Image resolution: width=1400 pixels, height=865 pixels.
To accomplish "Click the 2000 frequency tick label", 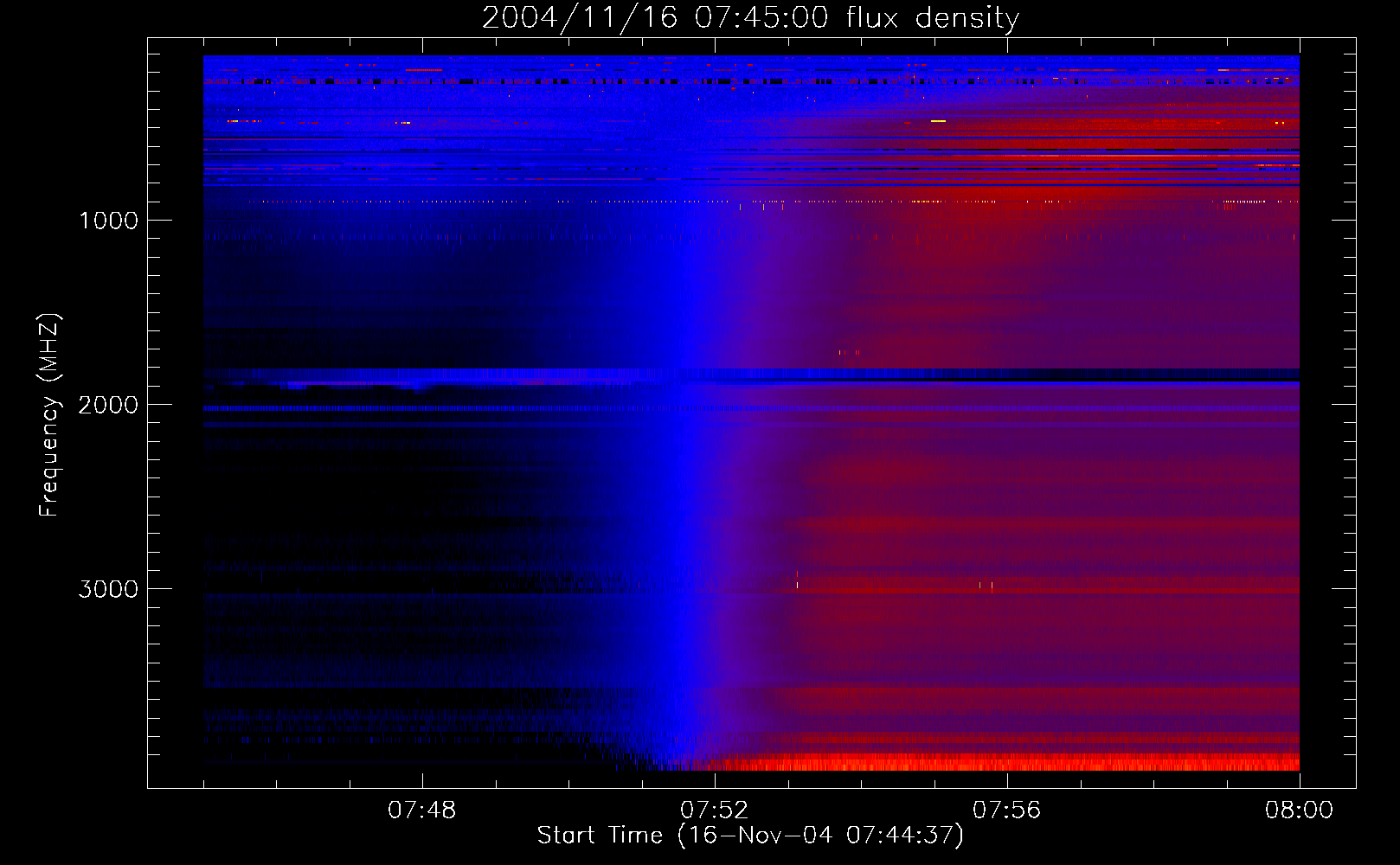I will [x=108, y=405].
